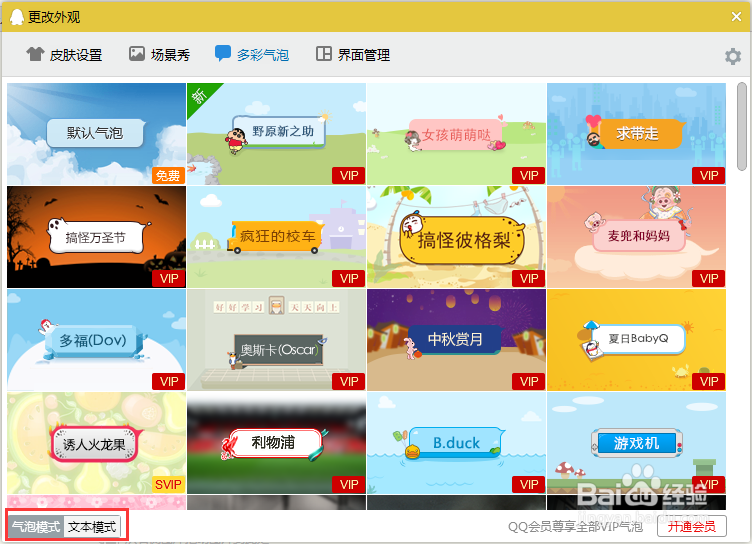Select the 求带走 bubble theme
Screen dimensions: 752x544
(x=636, y=134)
